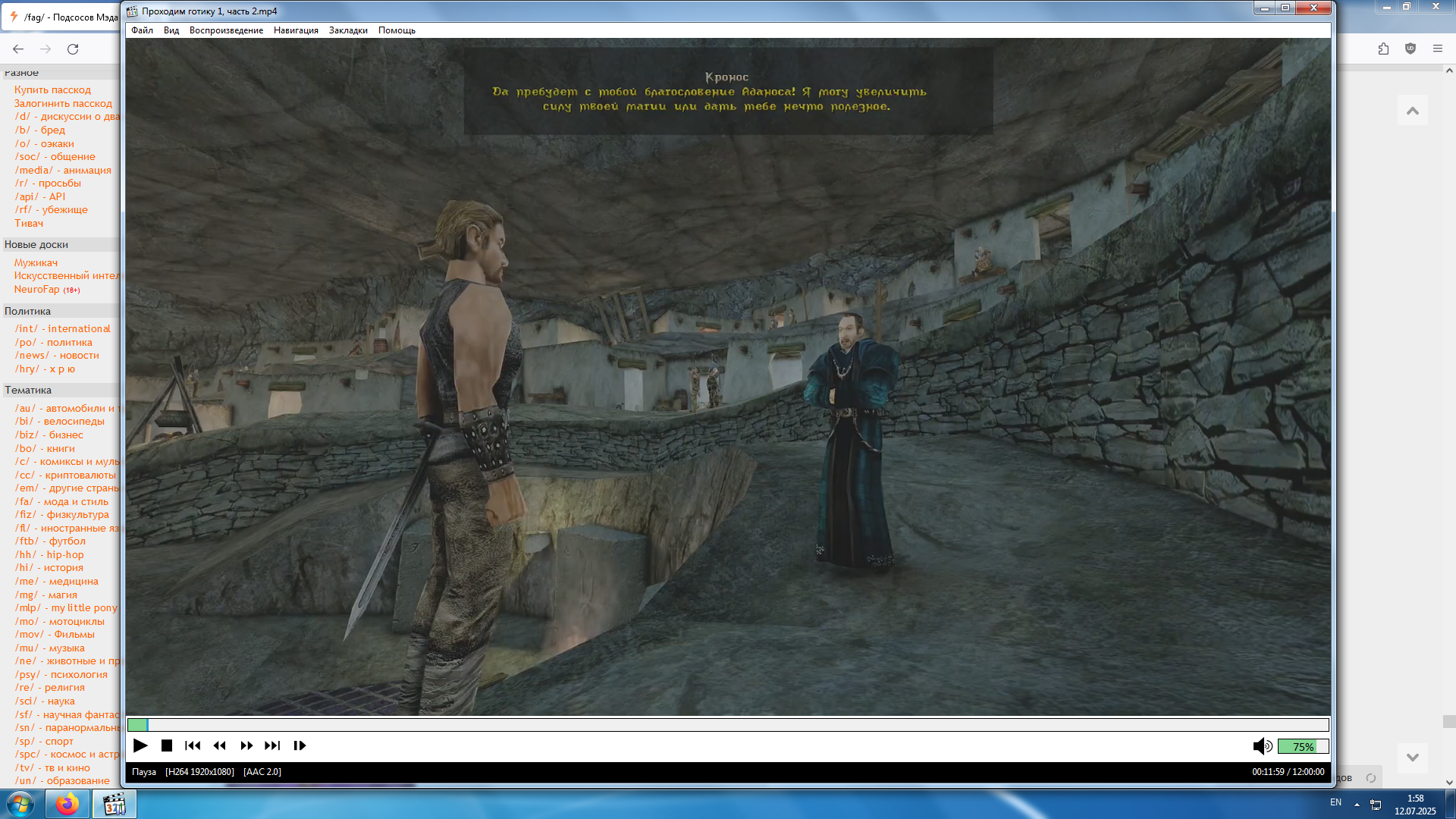
Task: Step forward one frame
Action: (300, 745)
